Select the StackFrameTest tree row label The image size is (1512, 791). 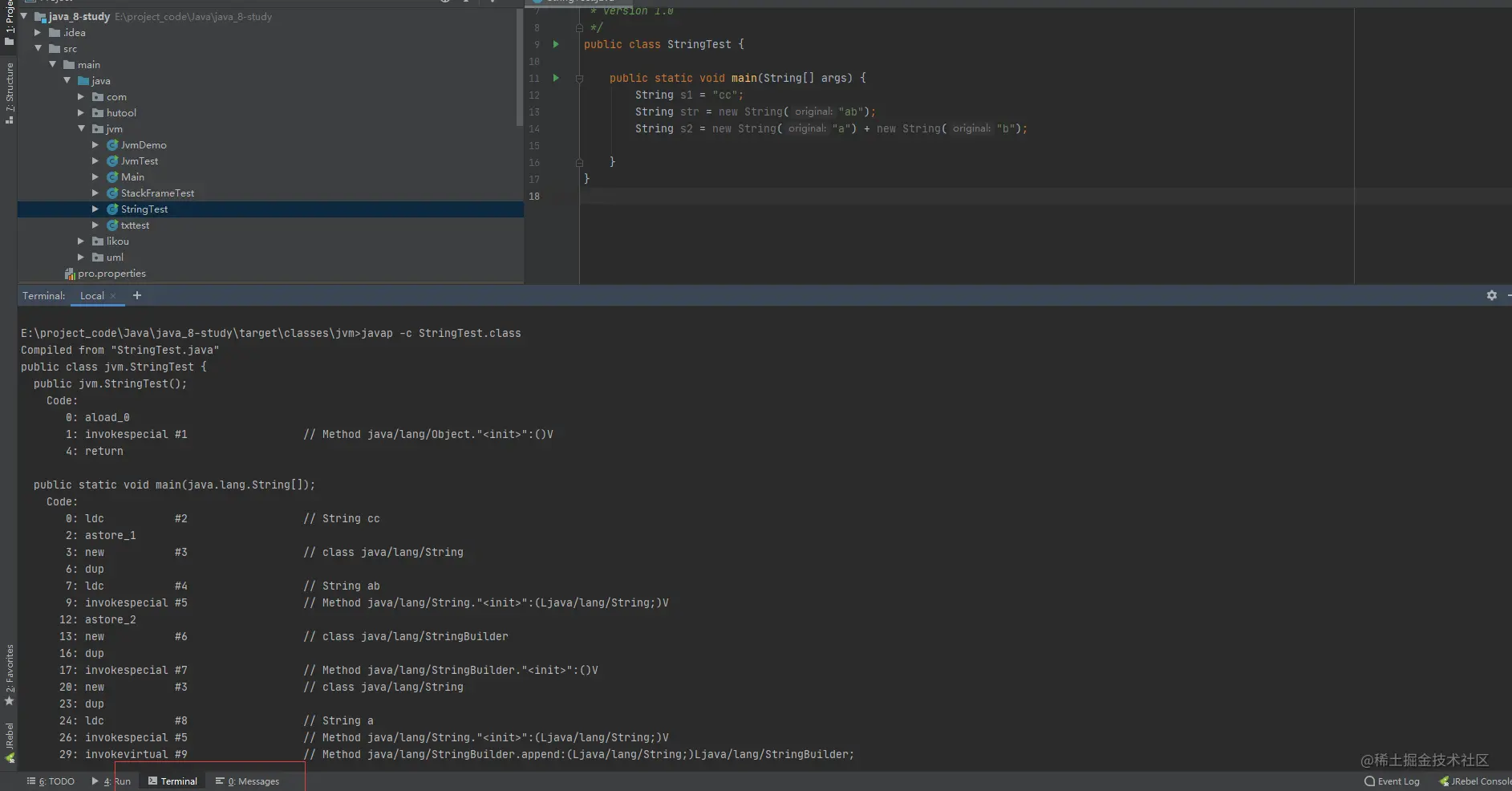pyautogui.click(x=157, y=193)
